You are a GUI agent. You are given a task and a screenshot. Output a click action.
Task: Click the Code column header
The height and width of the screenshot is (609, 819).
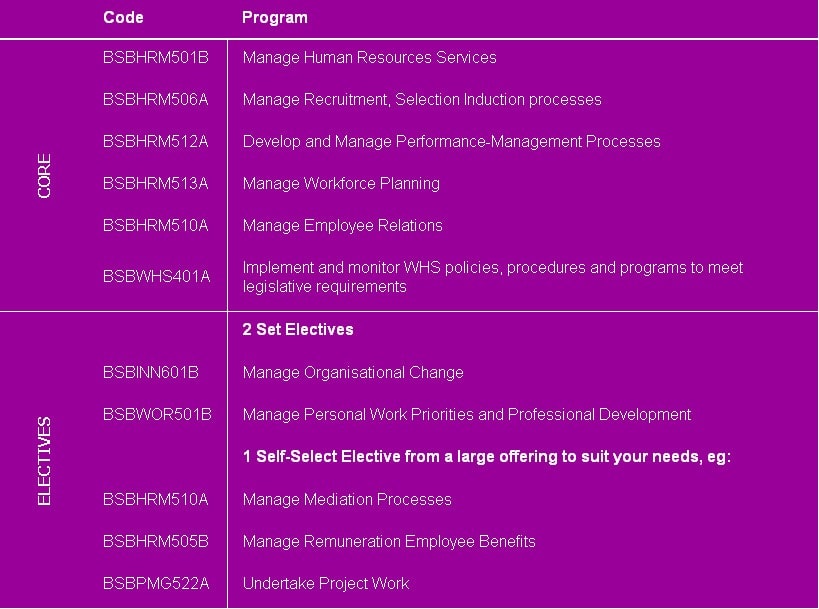click(x=123, y=18)
